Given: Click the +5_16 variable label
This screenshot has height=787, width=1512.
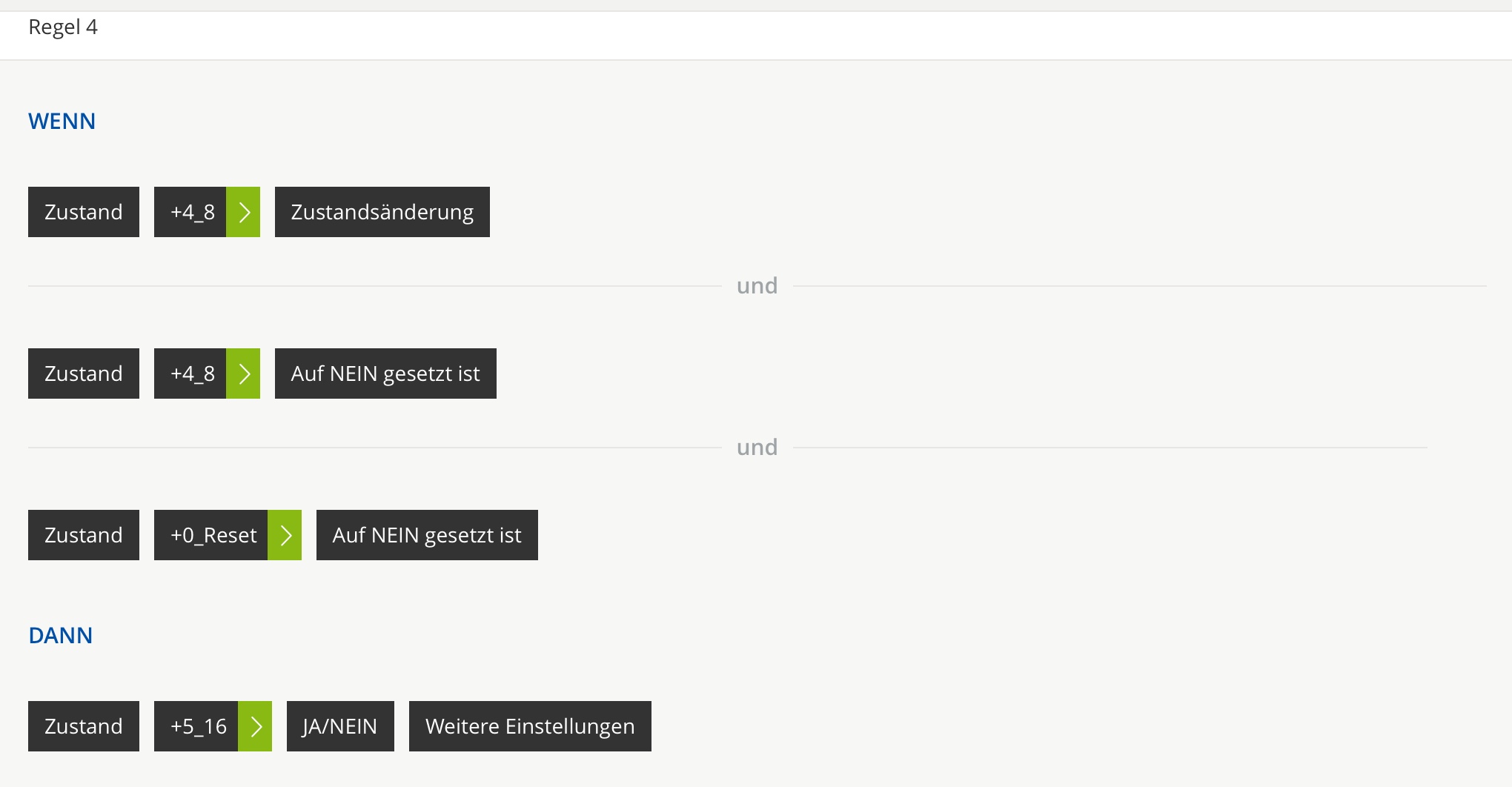Looking at the screenshot, I should coord(196,726).
